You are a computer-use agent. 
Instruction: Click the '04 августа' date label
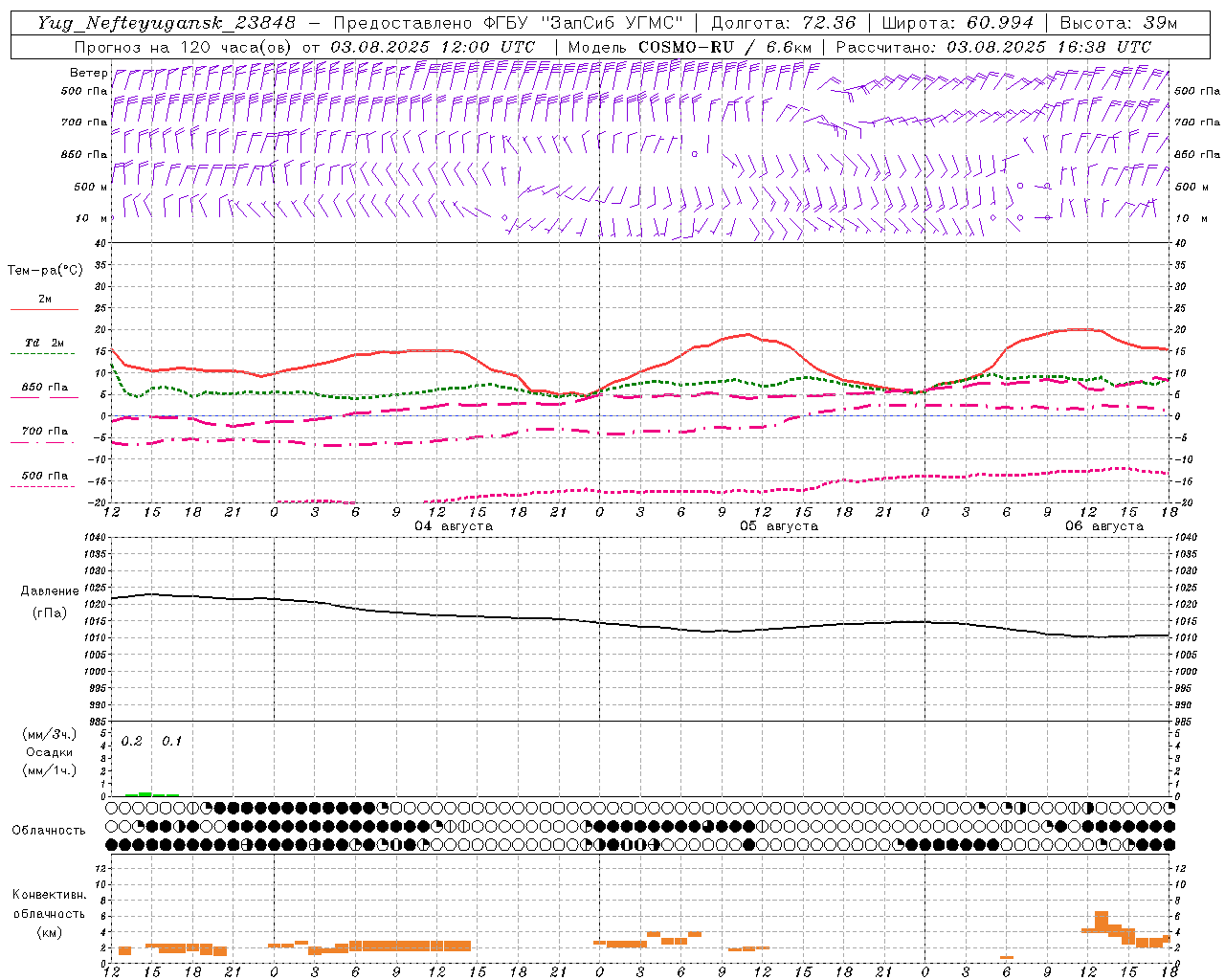[454, 526]
